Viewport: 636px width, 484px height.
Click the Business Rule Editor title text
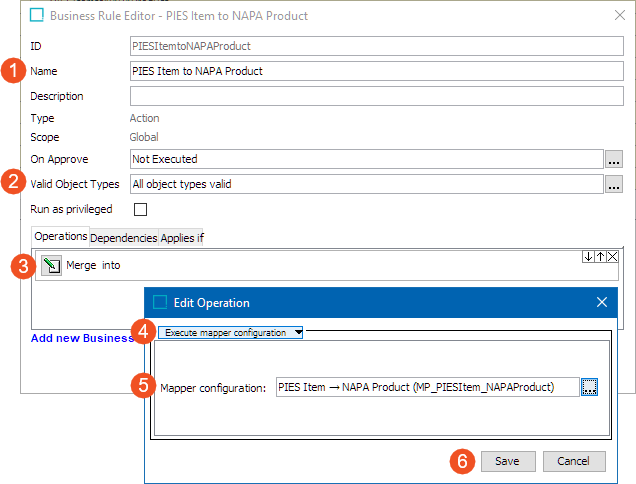179,16
